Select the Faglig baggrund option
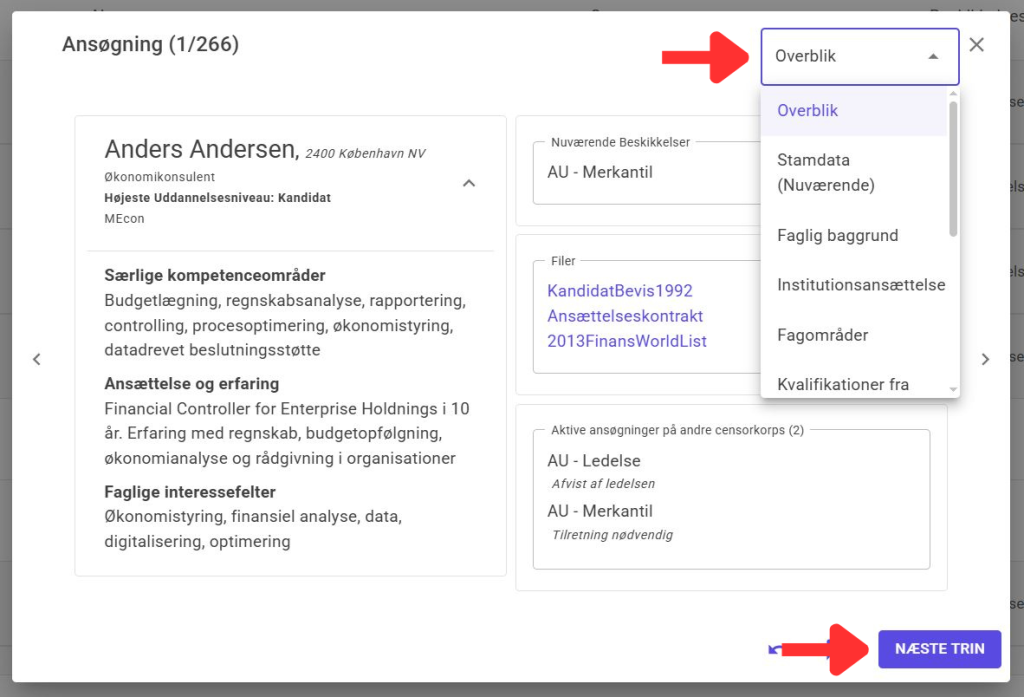This screenshot has width=1024, height=697. (x=837, y=236)
